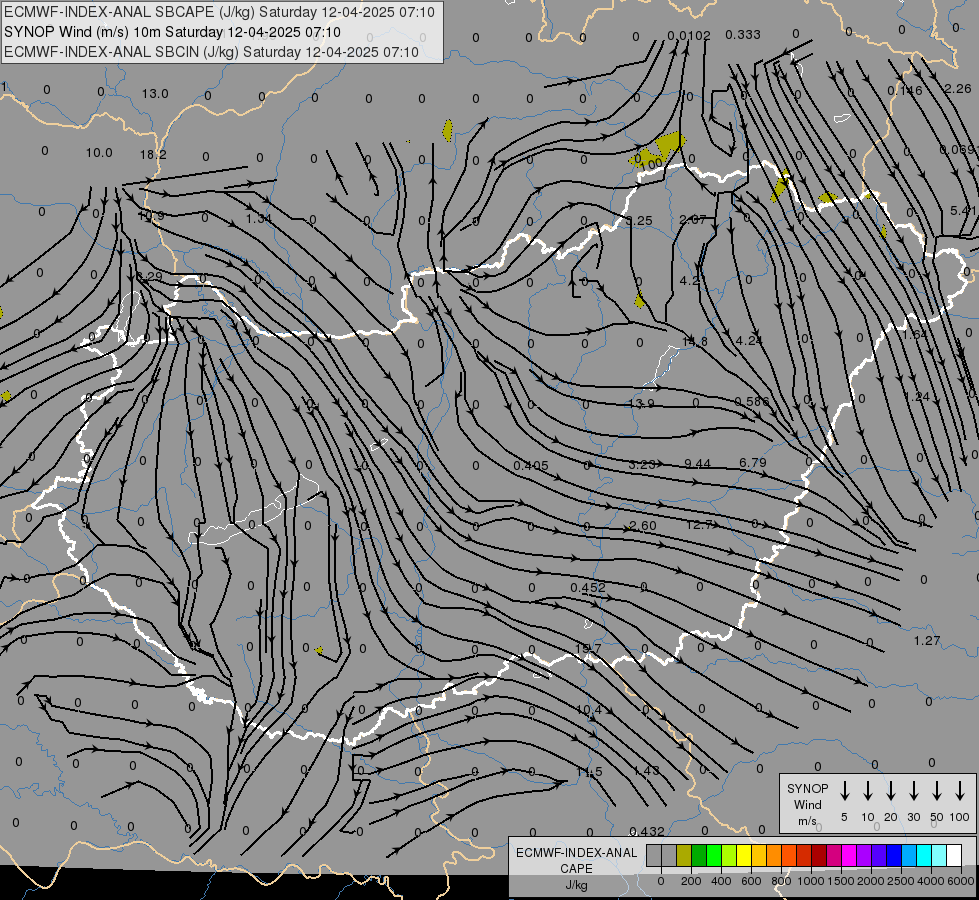
Task: Pick the dark green swatch in the CAPE legend
Action: [699, 856]
